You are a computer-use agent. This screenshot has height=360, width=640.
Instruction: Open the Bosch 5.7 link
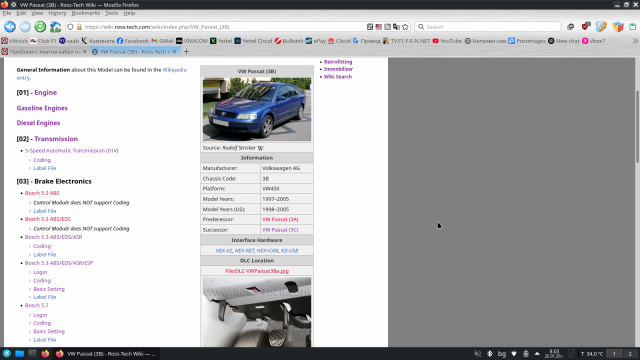[36, 305]
